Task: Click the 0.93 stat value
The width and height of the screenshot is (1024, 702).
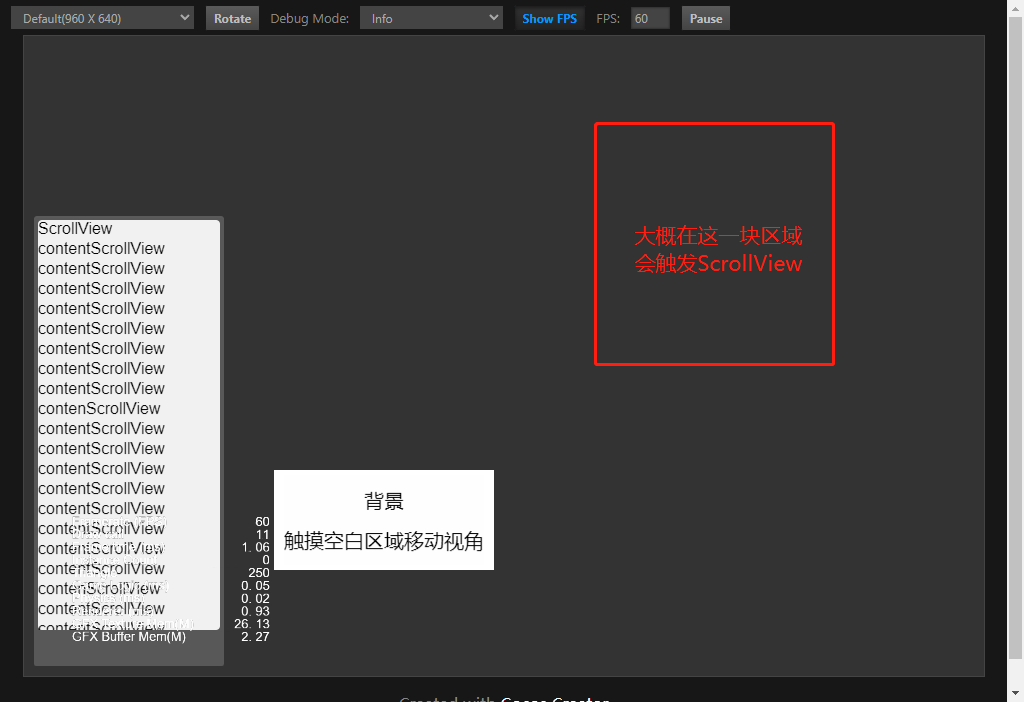Action: coord(255,611)
